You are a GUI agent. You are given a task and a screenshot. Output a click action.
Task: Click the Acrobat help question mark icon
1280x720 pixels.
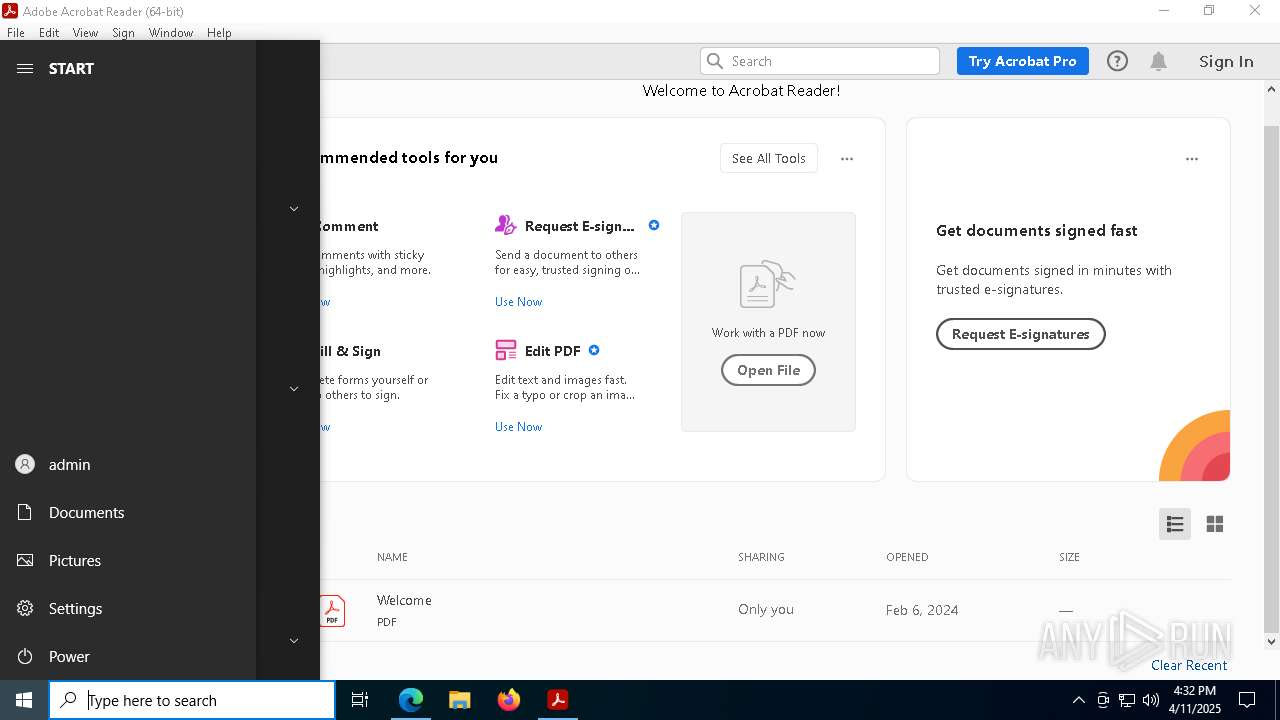click(1117, 61)
